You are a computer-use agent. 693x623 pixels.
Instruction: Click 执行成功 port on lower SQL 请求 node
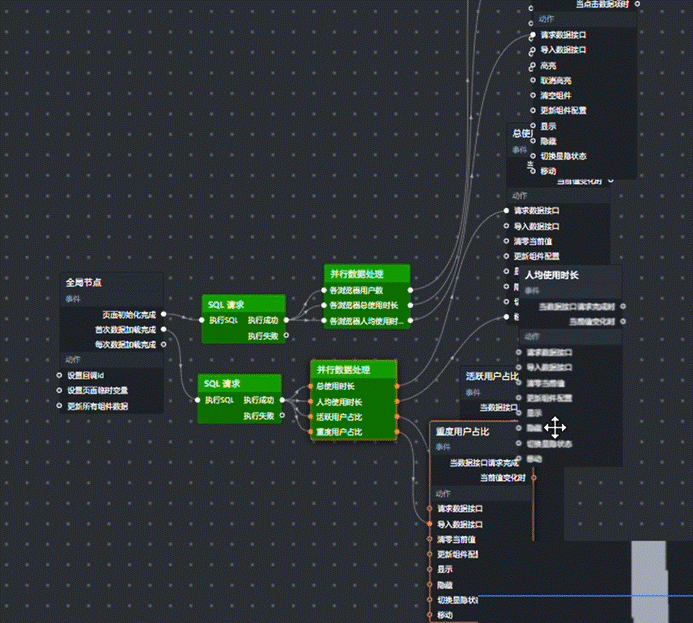282,400
